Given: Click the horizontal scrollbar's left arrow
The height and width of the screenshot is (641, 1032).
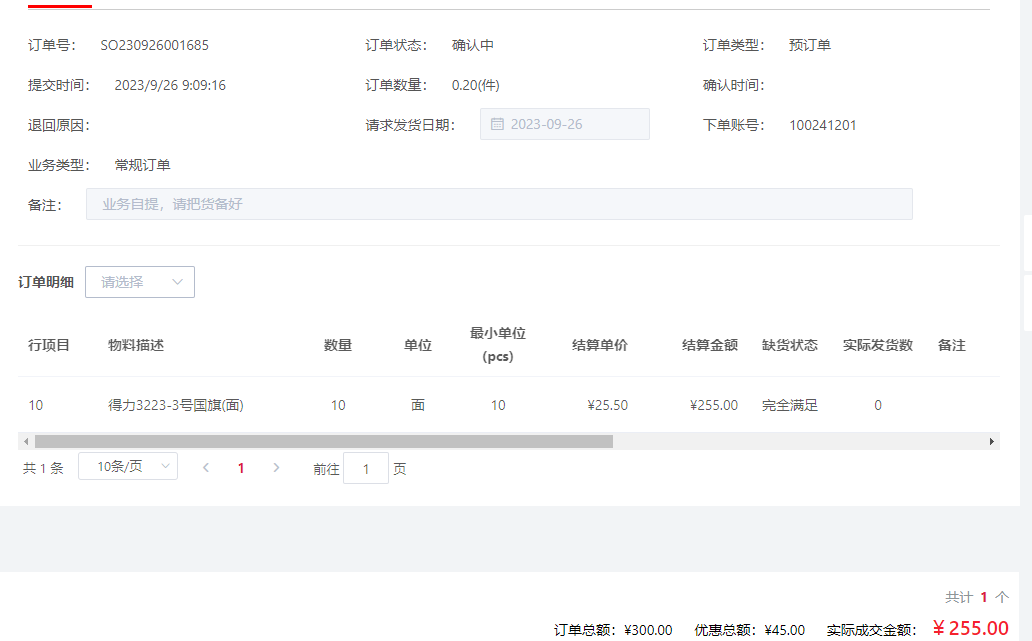Looking at the screenshot, I should coord(24,441).
